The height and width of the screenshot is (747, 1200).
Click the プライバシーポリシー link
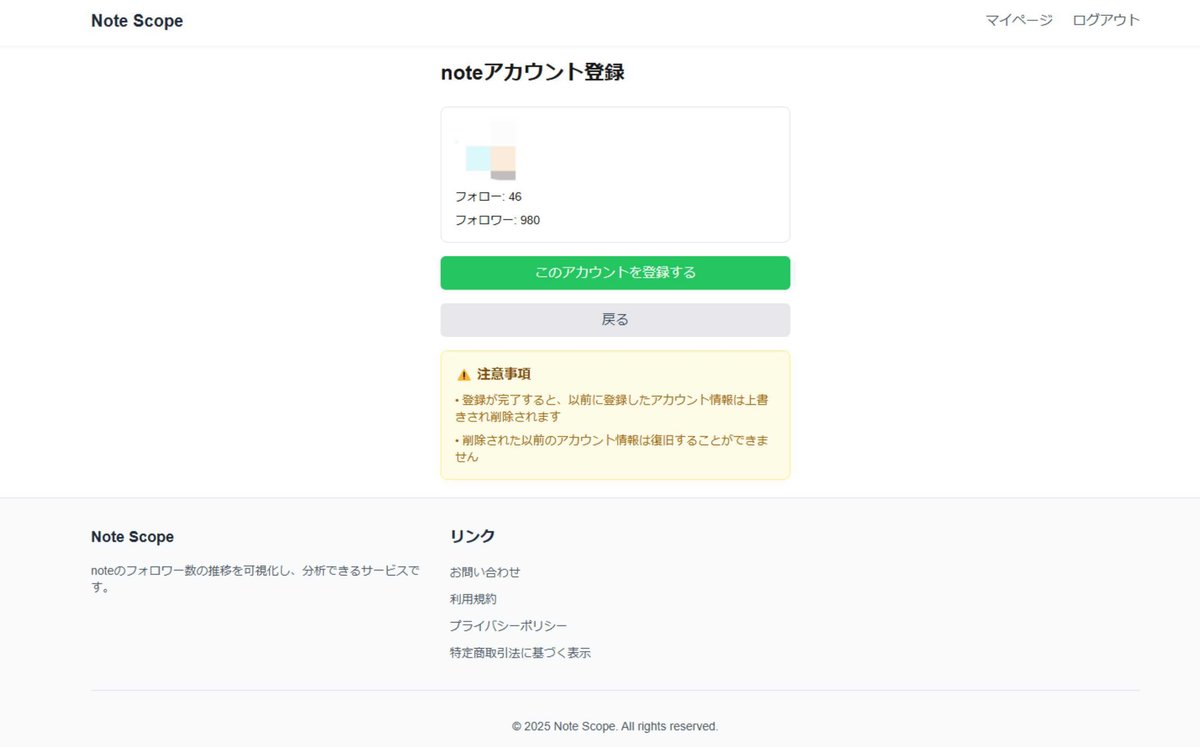508,625
